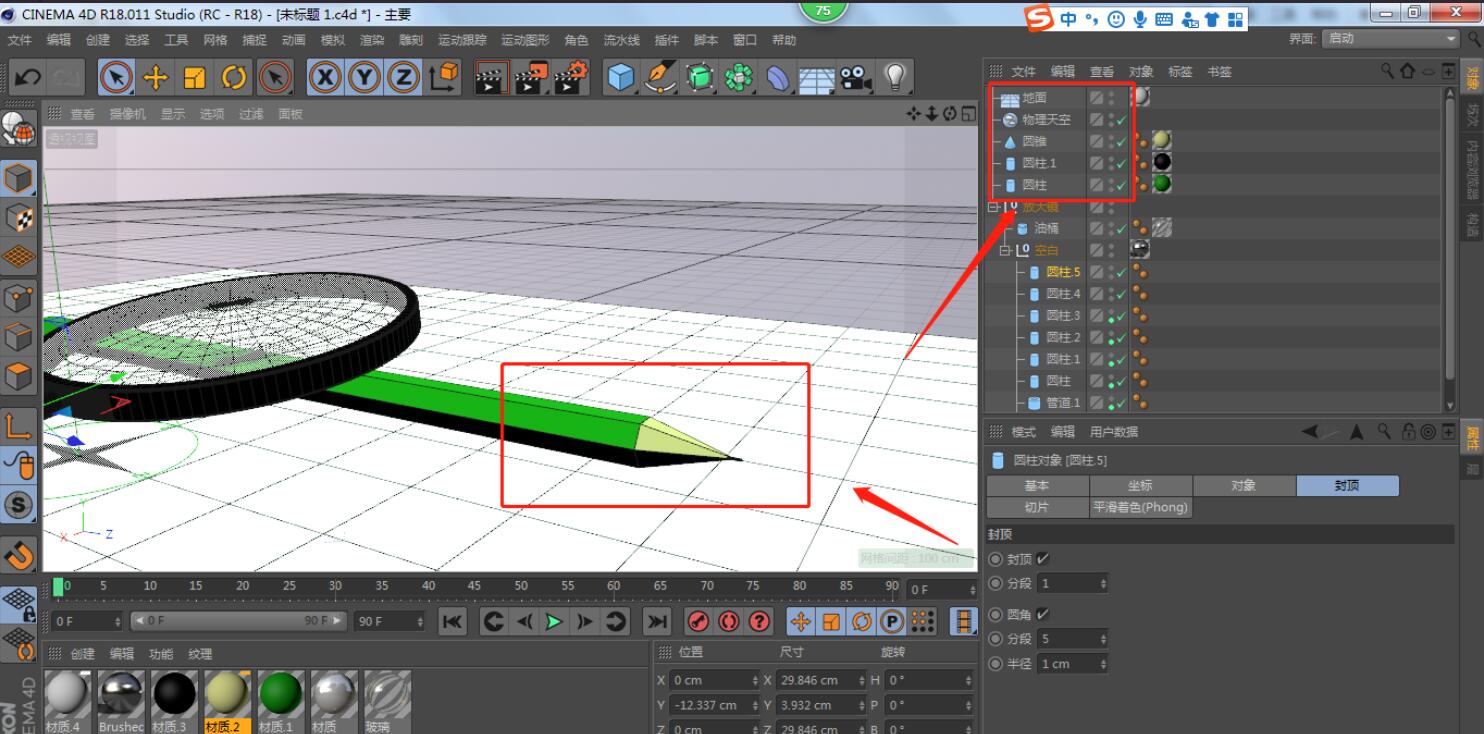The width and height of the screenshot is (1484, 734).
Task: Click the position Y -12.337 cm field
Action: [x=715, y=705]
